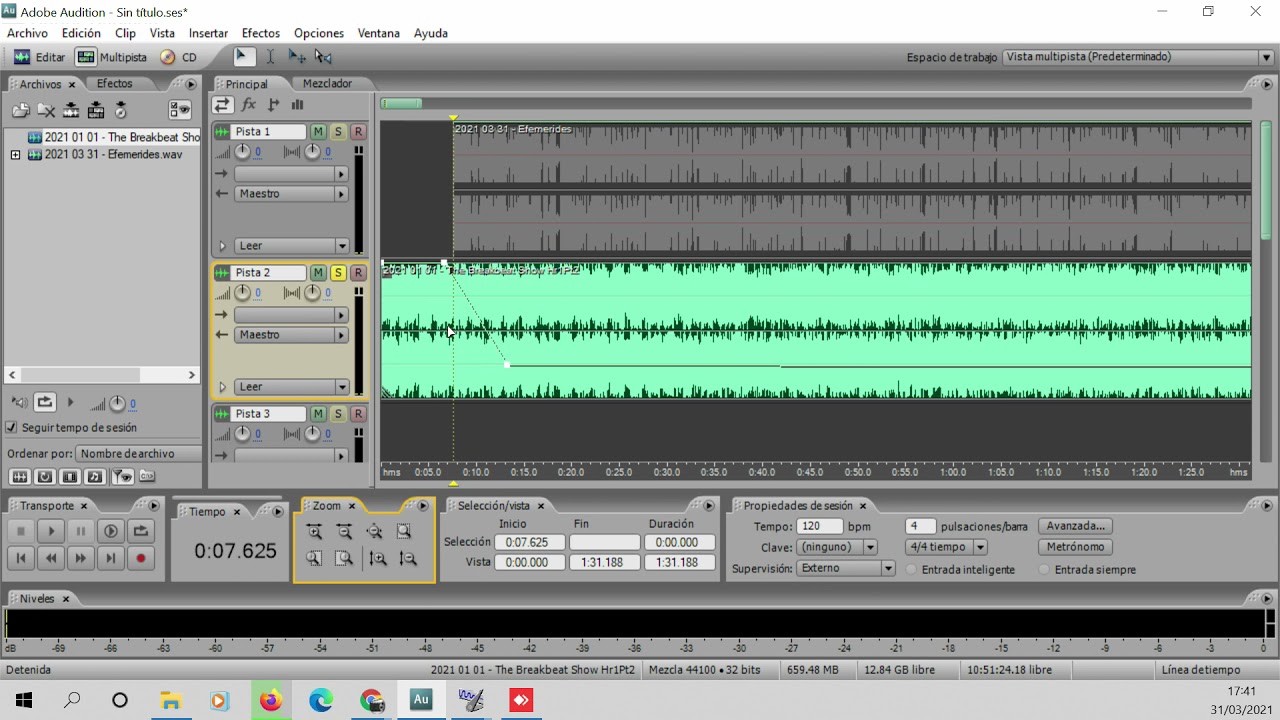Open the Espacio de trabajo dropdown
Screen dimensions: 1280x720
point(1266,57)
